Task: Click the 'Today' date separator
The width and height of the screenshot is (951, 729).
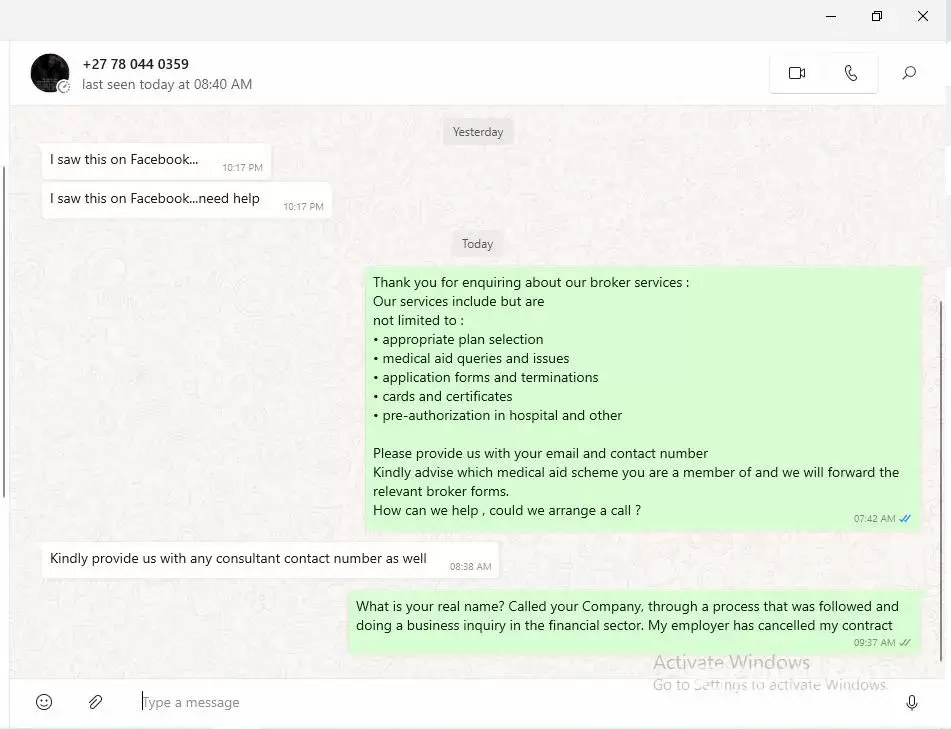Action: click(x=477, y=244)
